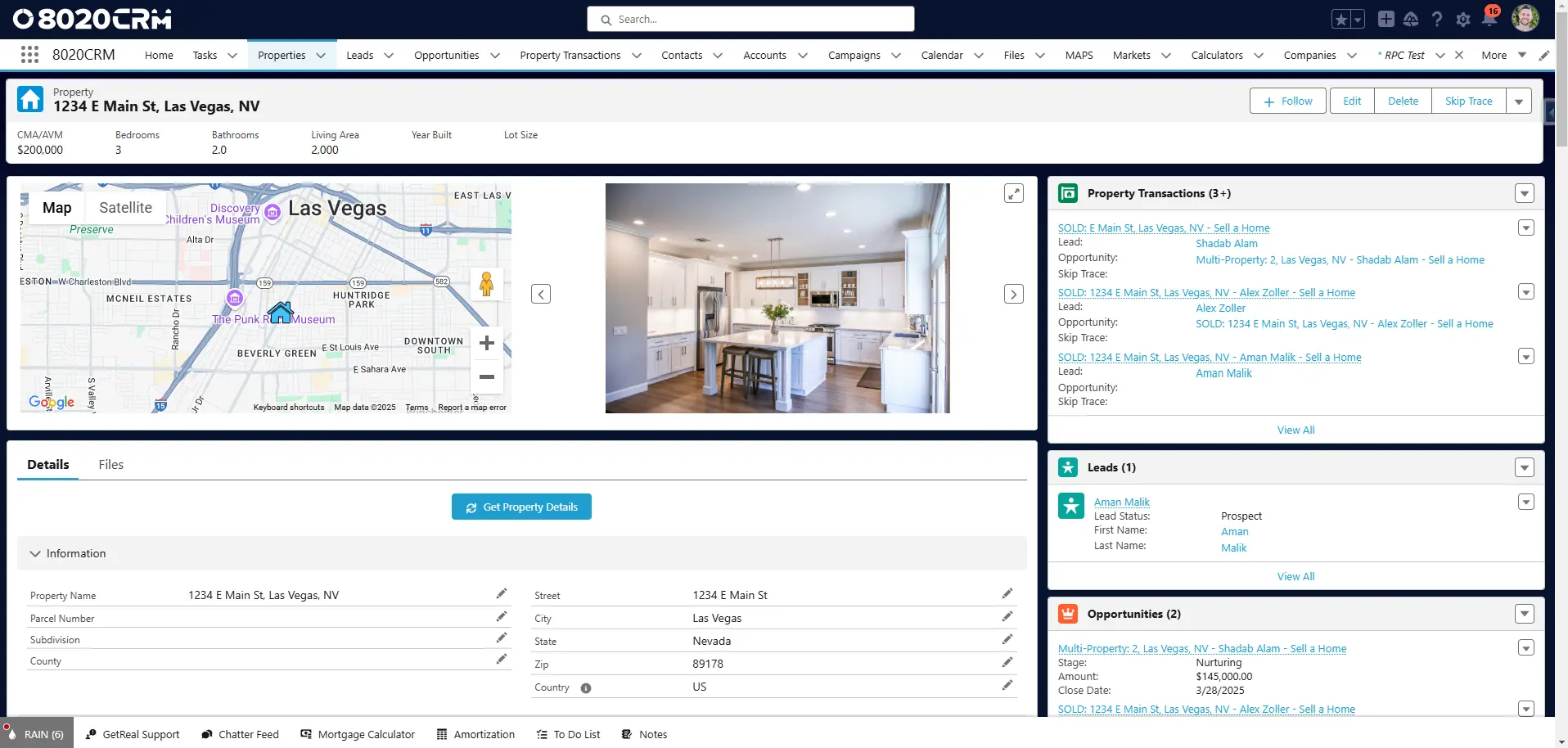Screen dimensions: 1568x748
Task: Open the Notifications bell
Action: [1489, 18]
